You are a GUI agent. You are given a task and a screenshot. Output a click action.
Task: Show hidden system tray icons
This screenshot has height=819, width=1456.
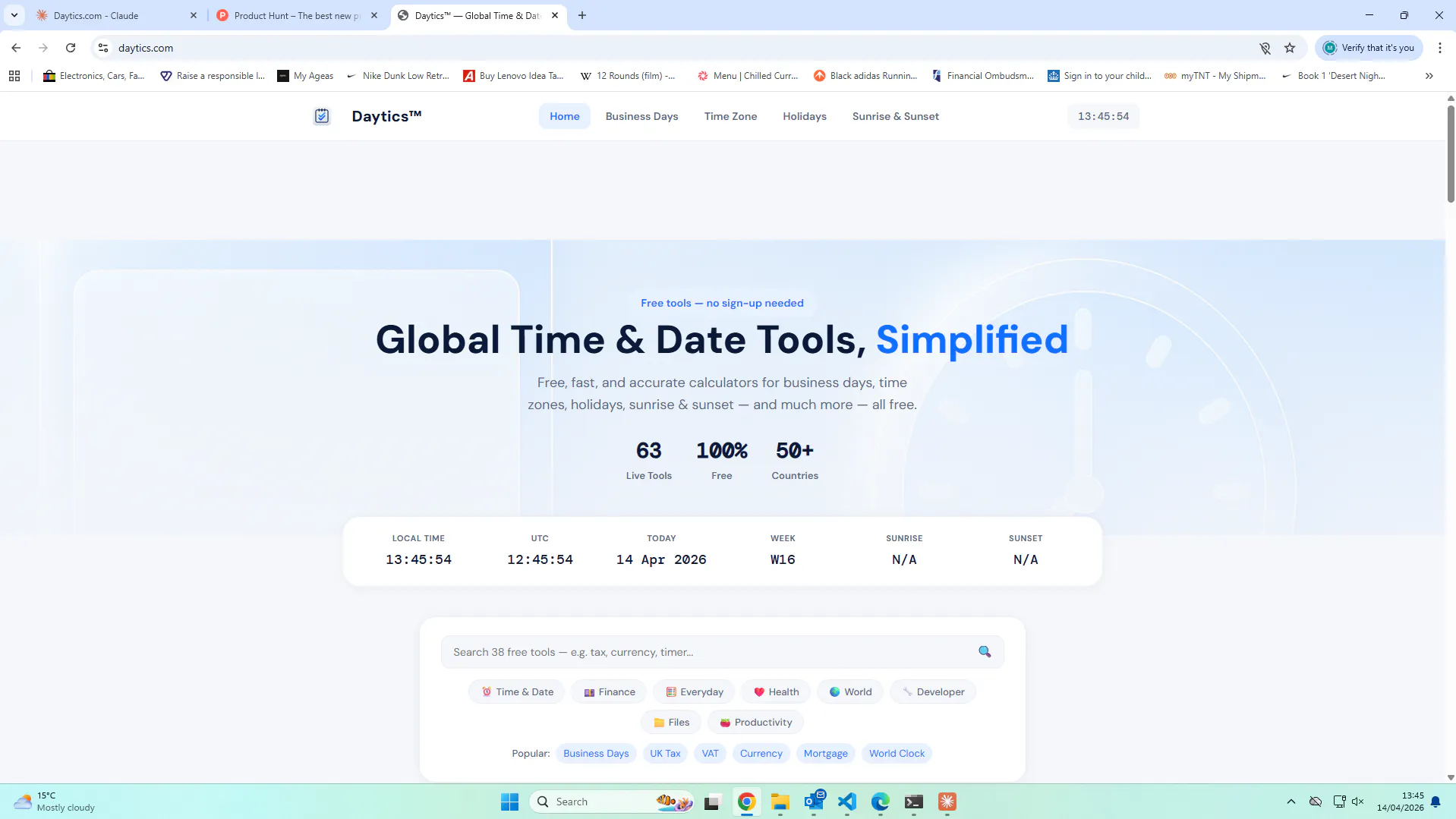[1291, 802]
